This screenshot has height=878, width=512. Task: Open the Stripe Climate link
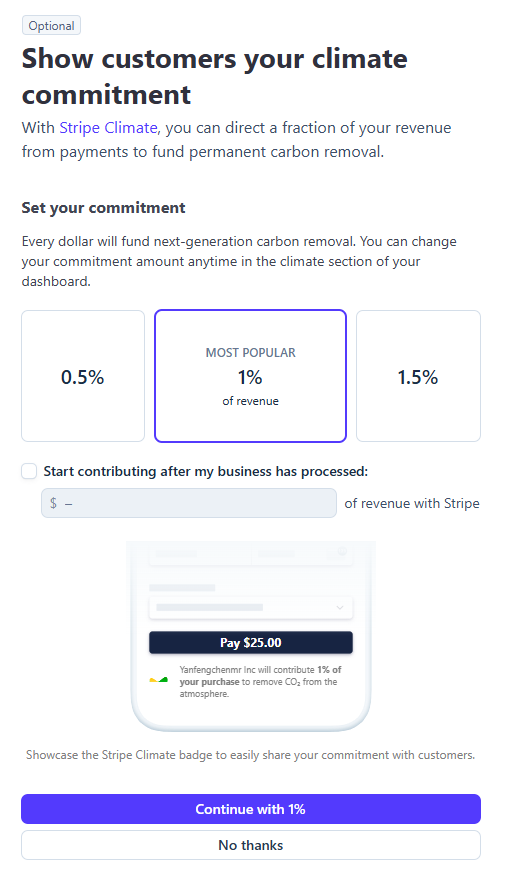click(108, 128)
